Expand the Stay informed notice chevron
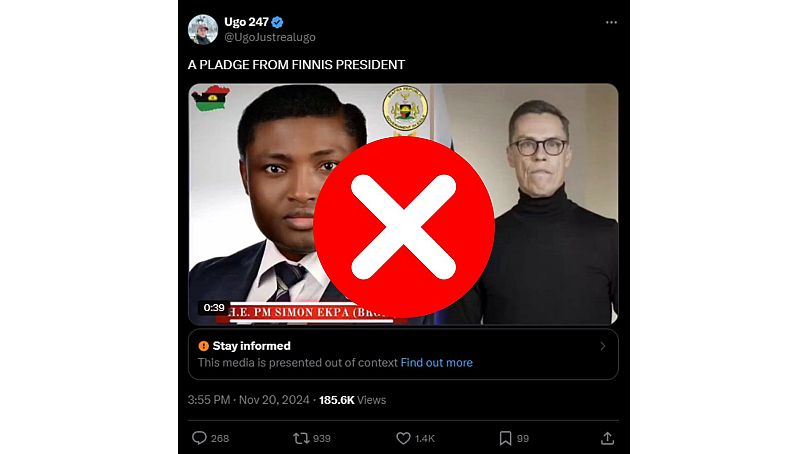The image size is (808, 454). click(x=602, y=346)
